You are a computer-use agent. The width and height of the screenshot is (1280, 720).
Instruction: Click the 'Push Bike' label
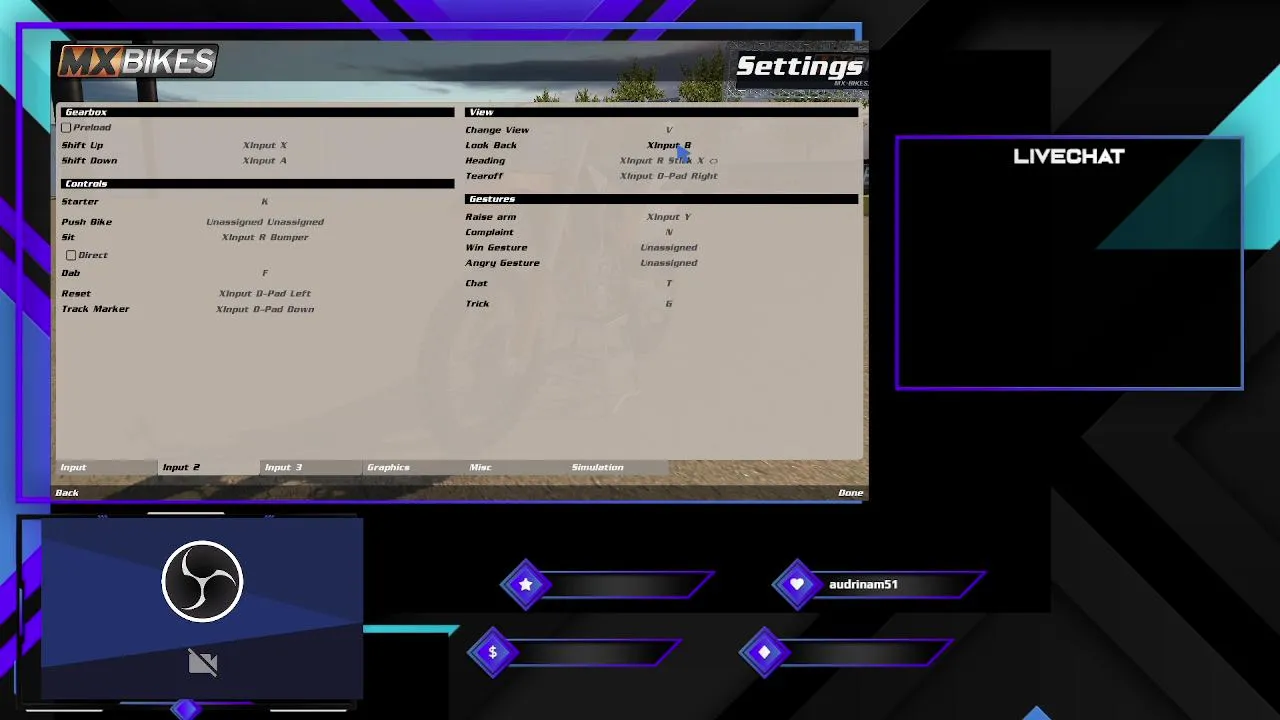87,222
